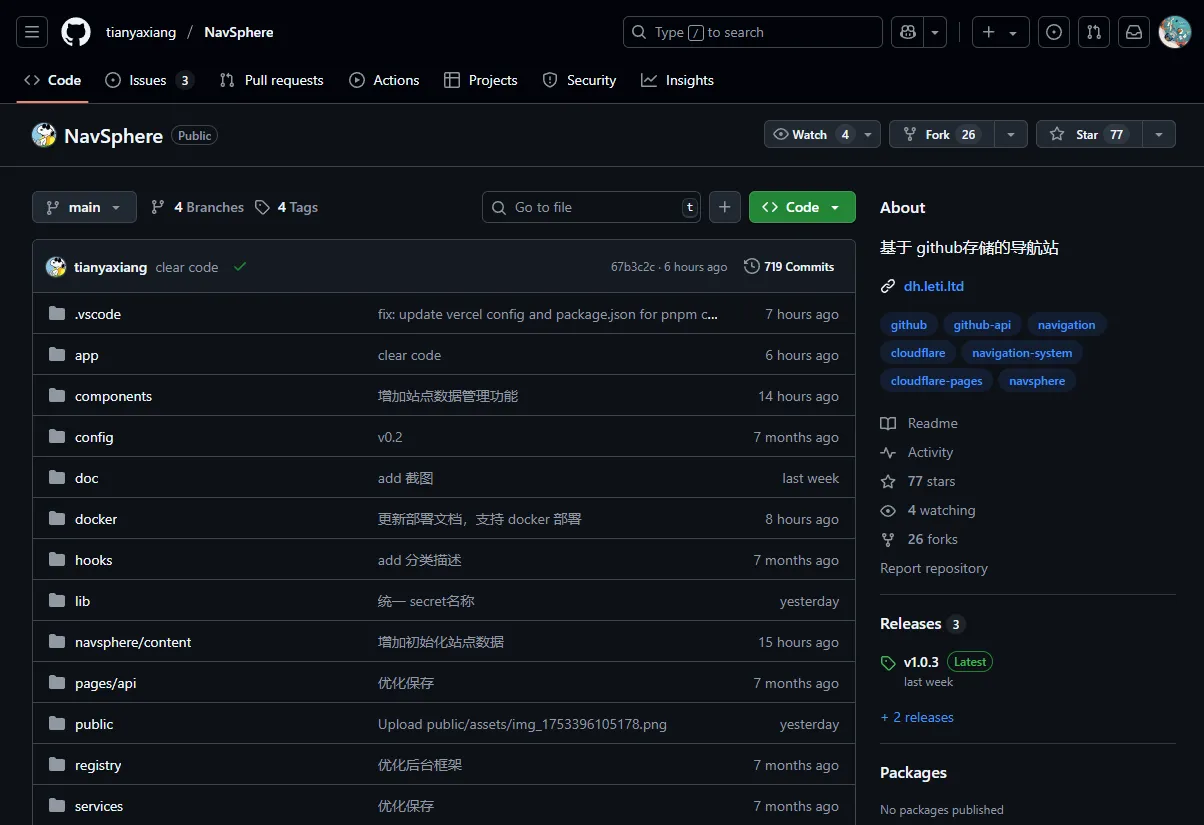This screenshot has height=825, width=1204.
Task: Open the dh.leti.ltd website link
Action: coord(934,286)
